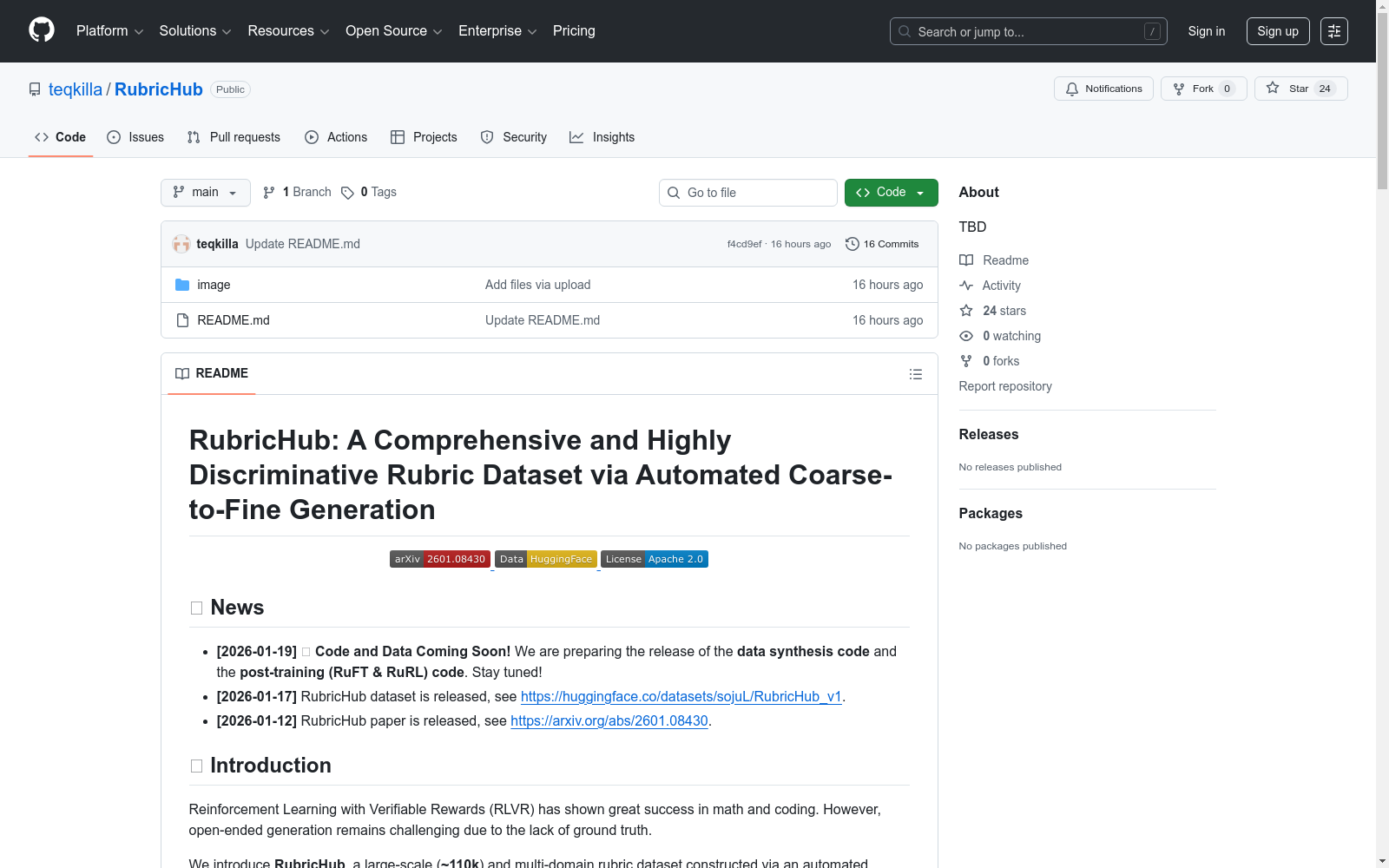Viewport: 1389px width, 868px height.
Task: Click the arXiv 2601.08430 badge
Action: [440, 559]
